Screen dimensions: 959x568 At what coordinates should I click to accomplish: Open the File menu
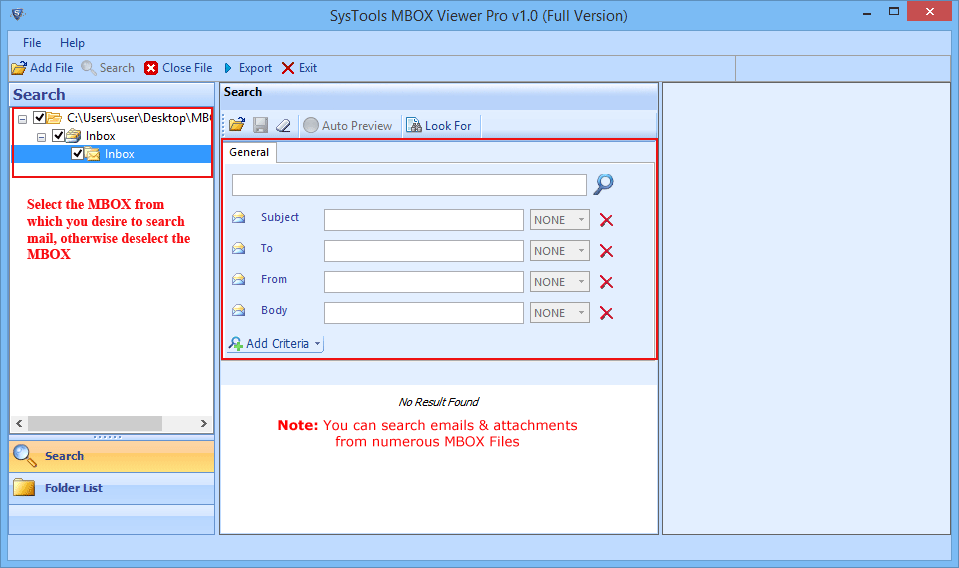pos(32,43)
